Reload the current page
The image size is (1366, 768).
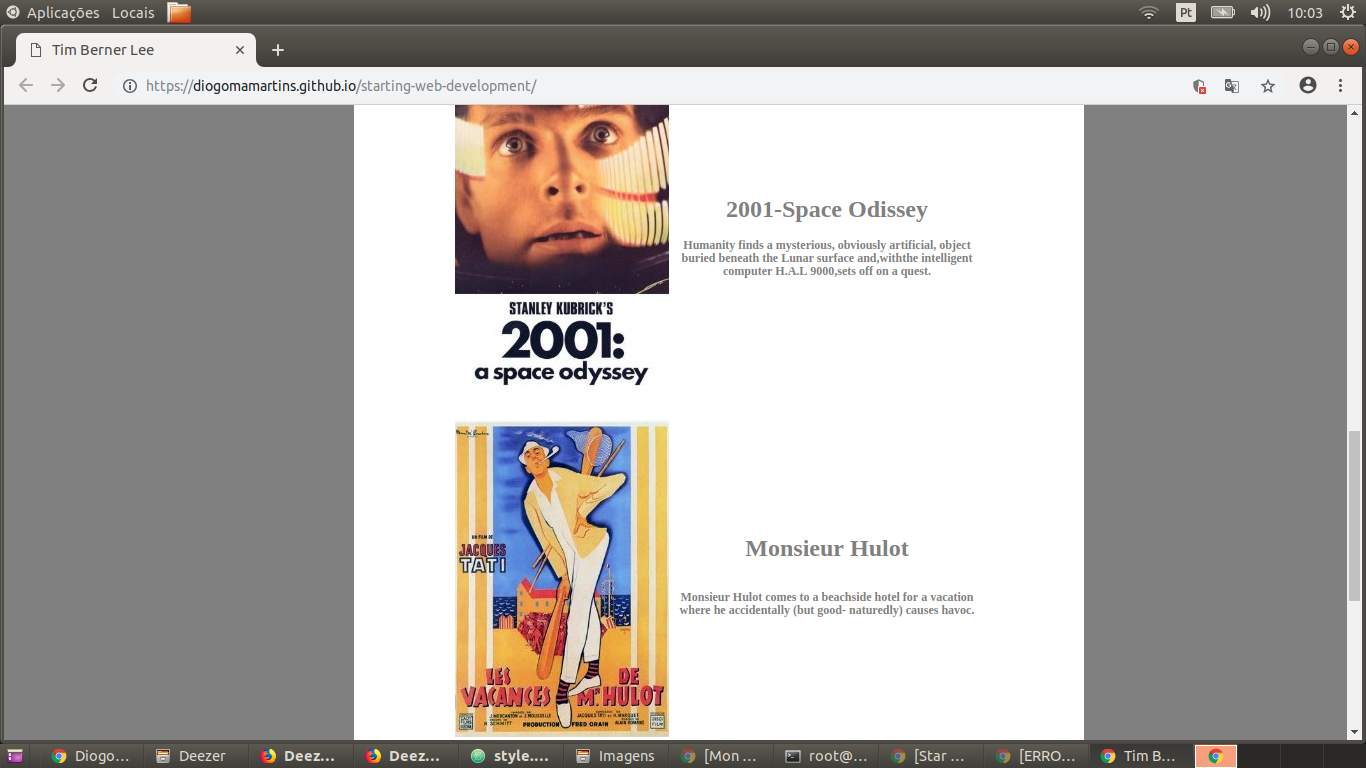pos(90,86)
